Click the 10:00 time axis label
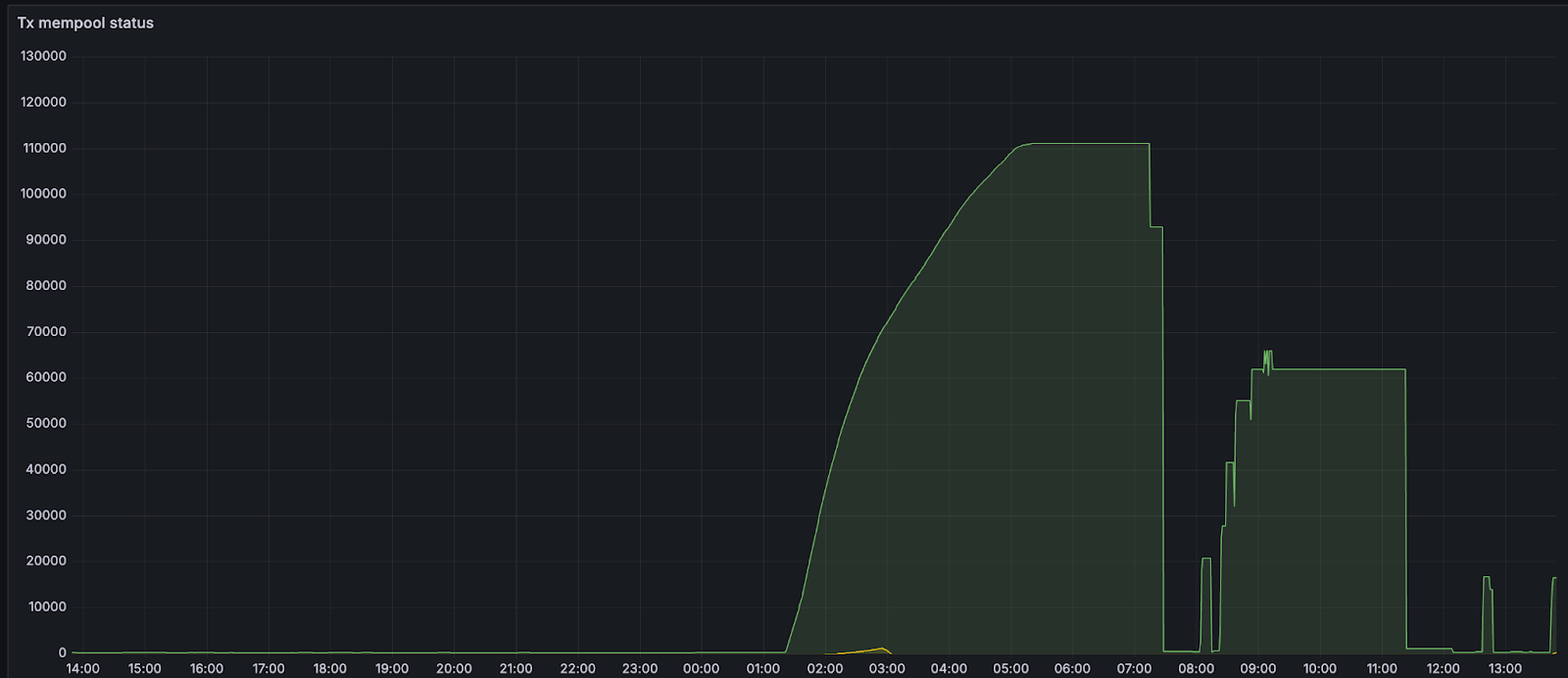Image resolution: width=1568 pixels, height=678 pixels. pos(1319,668)
